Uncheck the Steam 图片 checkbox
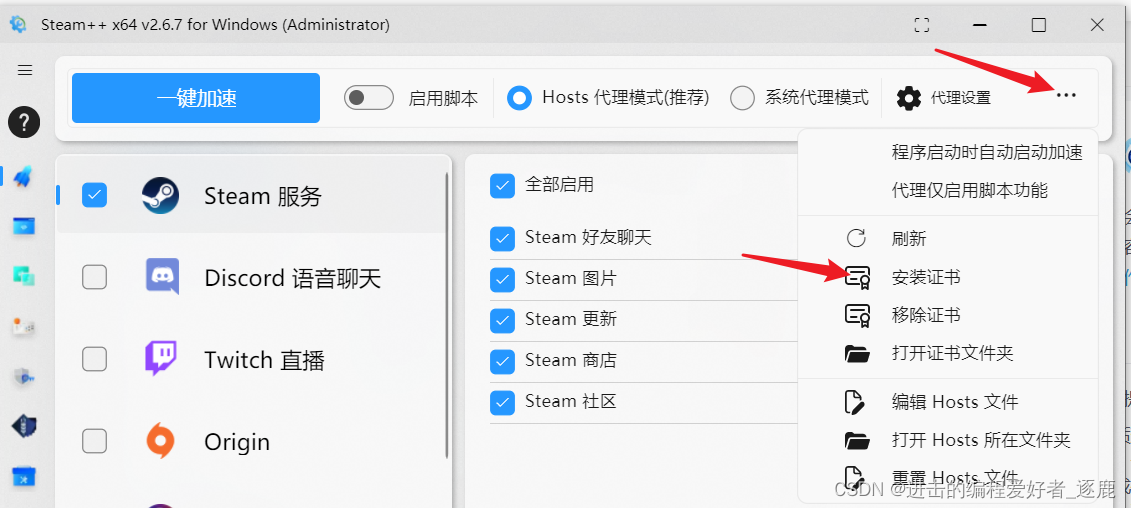Viewport: 1131px width, 508px height. (502, 279)
